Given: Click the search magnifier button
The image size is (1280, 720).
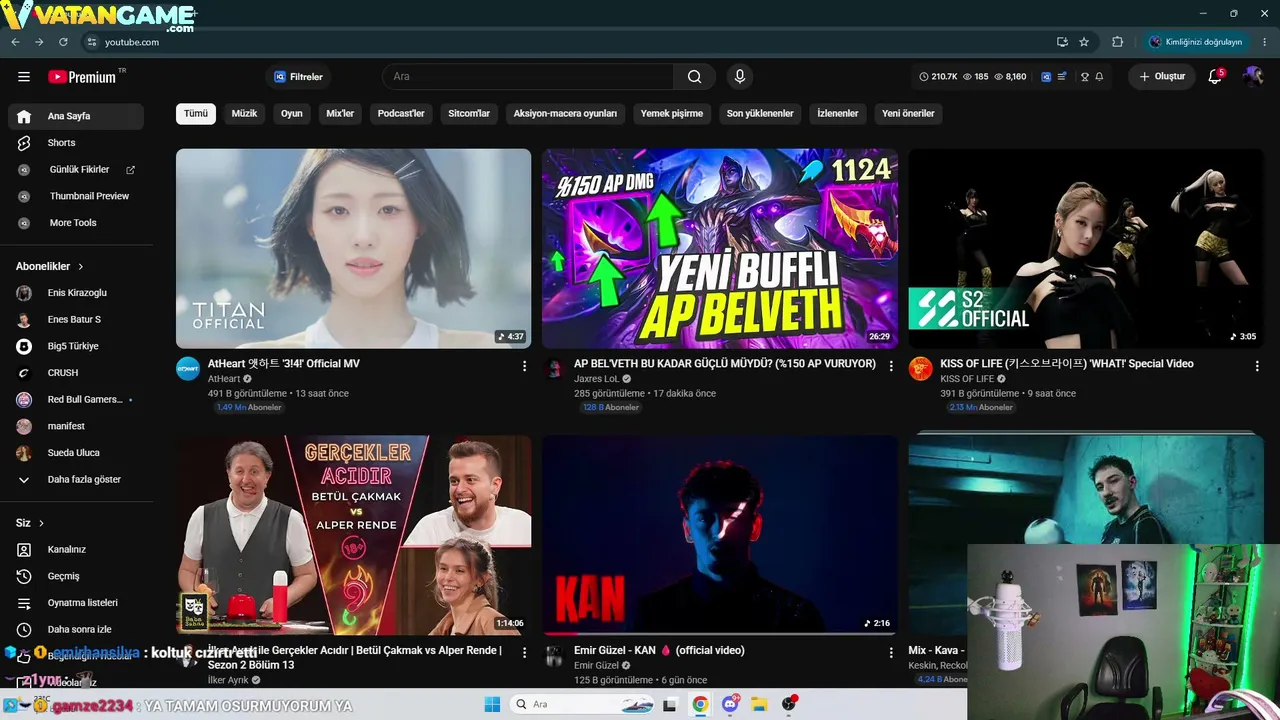Looking at the screenshot, I should click(694, 77).
